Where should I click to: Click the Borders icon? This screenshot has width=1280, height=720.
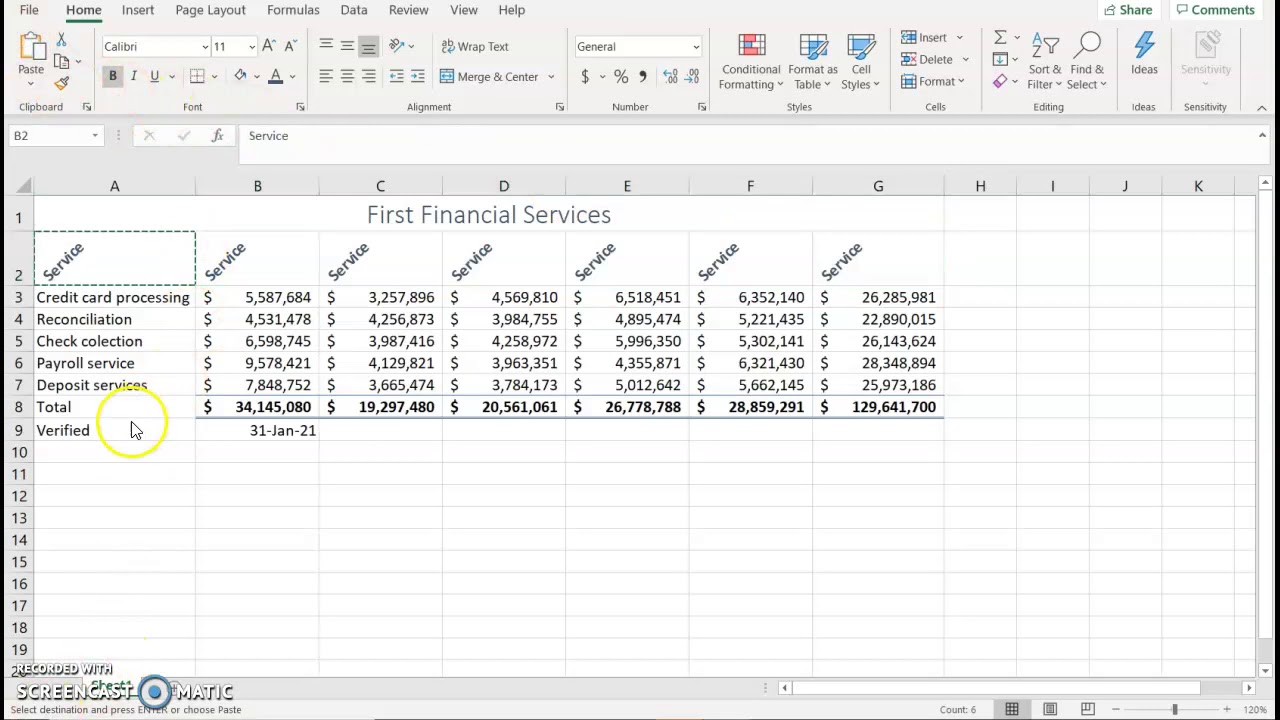tap(197, 76)
